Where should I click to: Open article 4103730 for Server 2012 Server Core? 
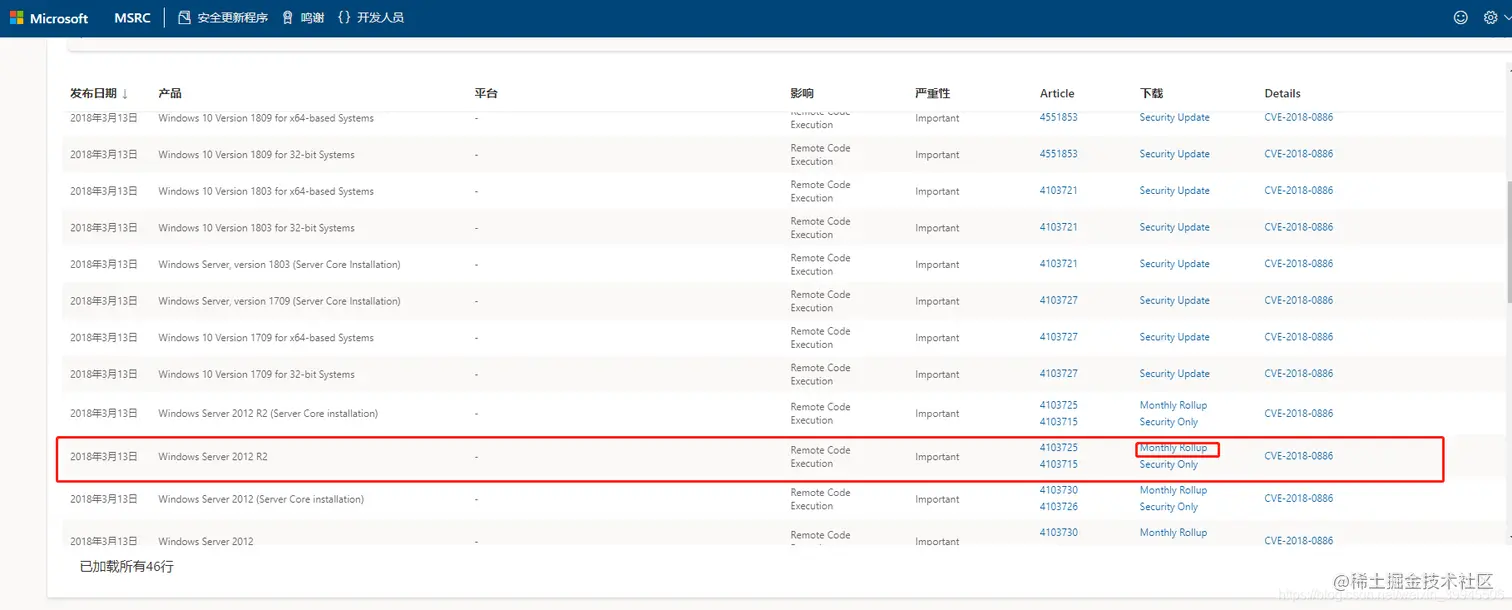pyautogui.click(x=1059, y=490)
